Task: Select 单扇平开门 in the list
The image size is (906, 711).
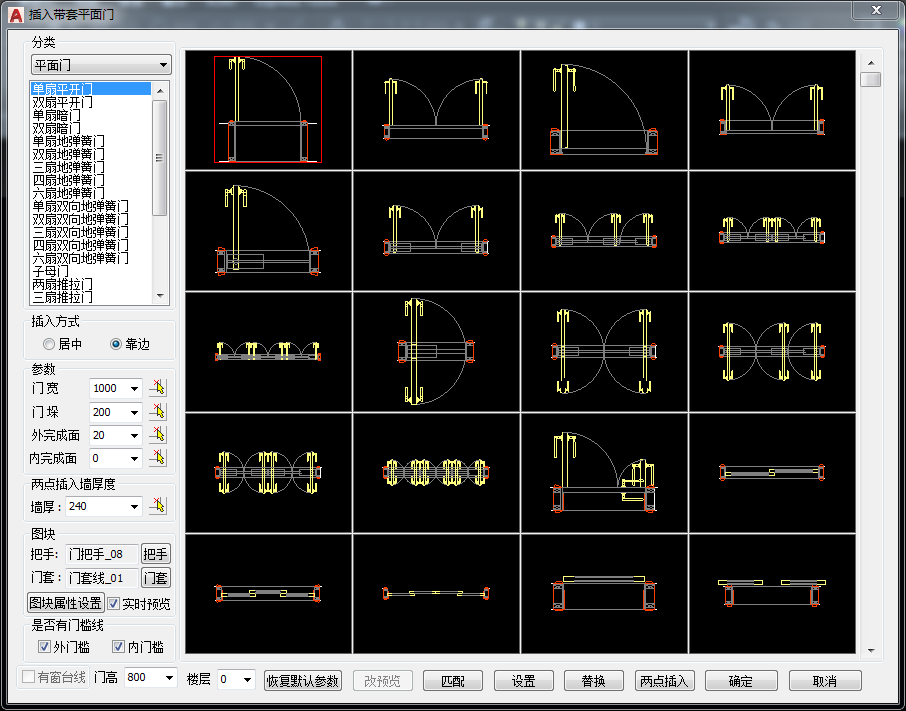Action: point(91,89)
